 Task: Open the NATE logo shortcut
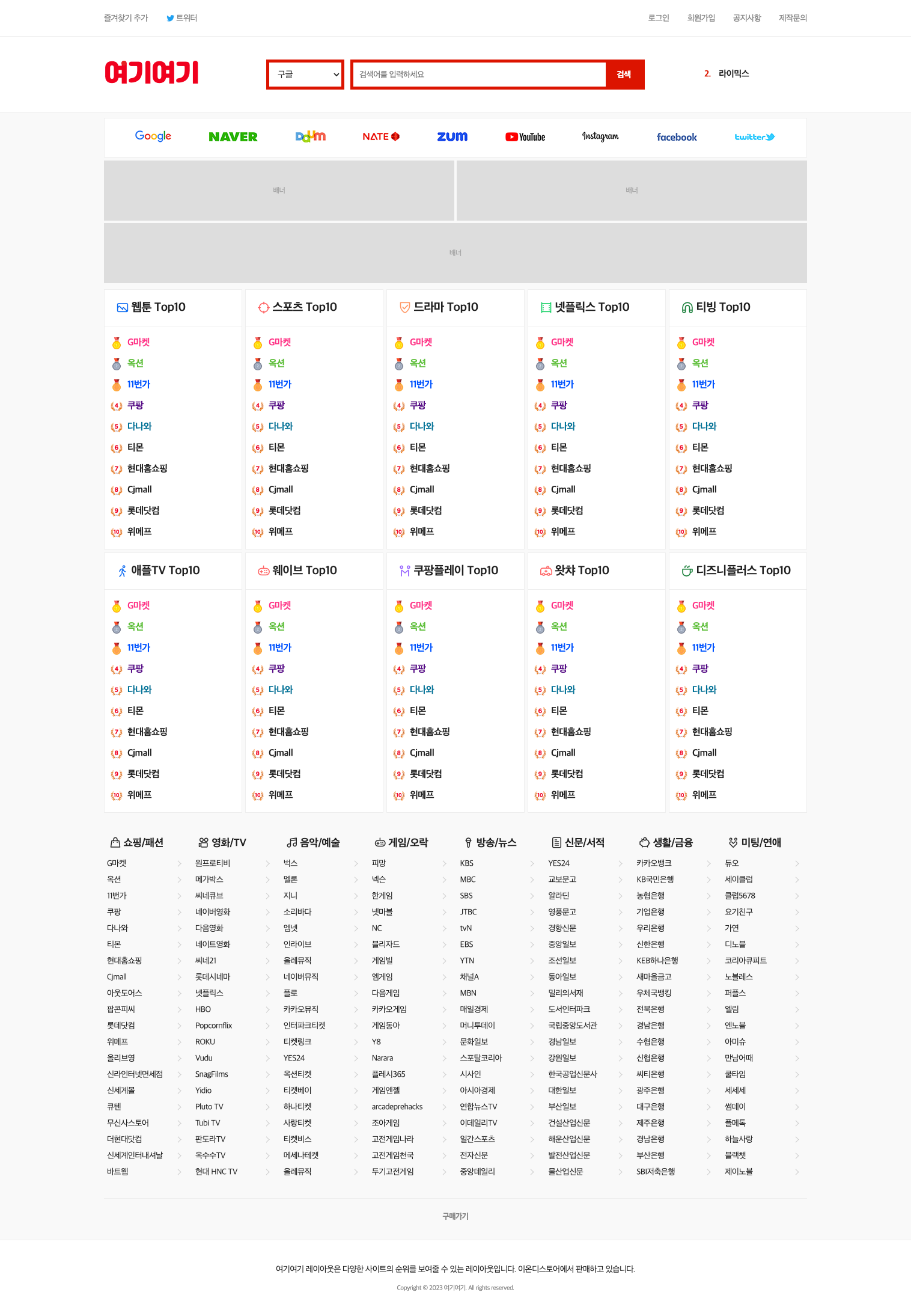pyautogui.click(x=381, y=136)
